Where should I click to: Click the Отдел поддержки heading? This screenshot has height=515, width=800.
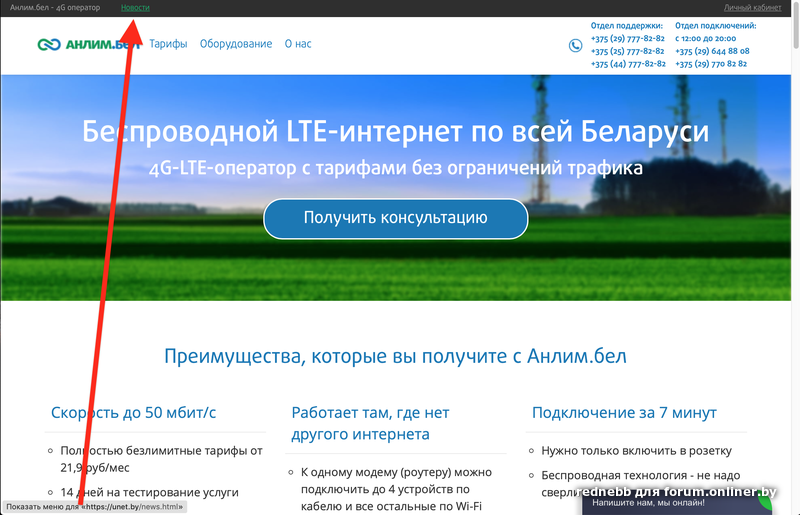[627, 26]
